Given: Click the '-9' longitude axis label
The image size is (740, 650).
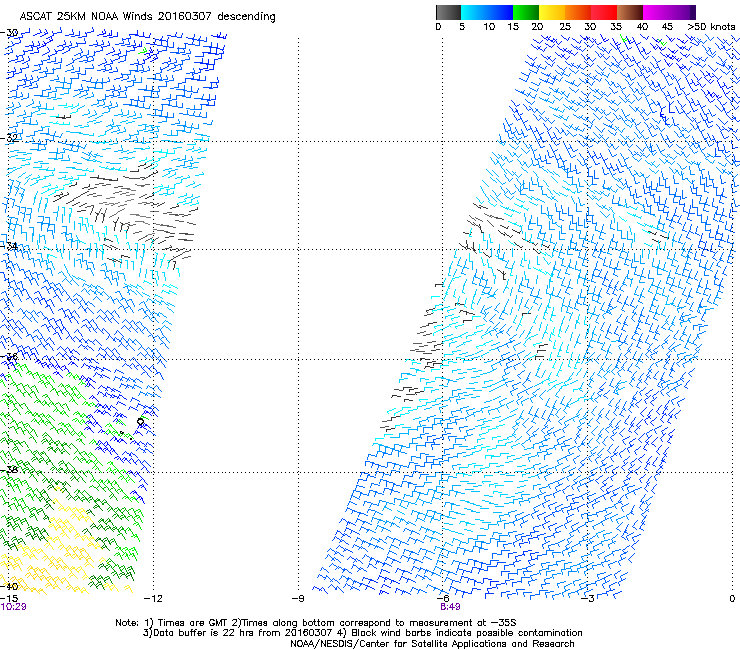Looking at the screenshot, I should 298,599.
